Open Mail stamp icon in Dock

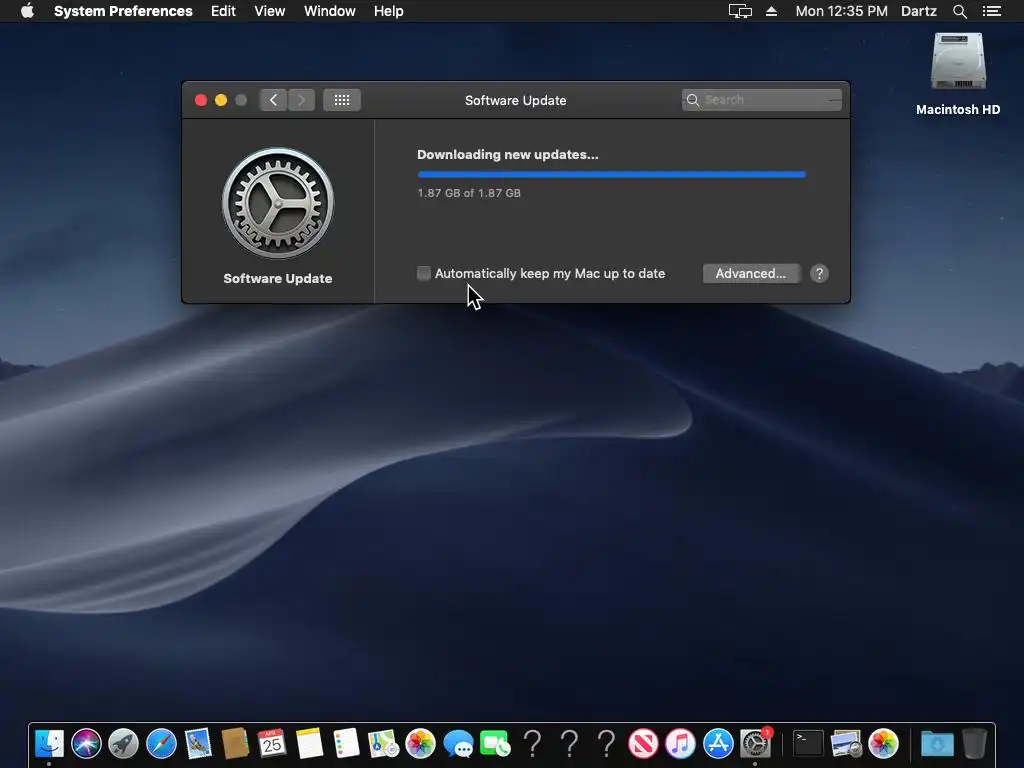click(198, 743)
